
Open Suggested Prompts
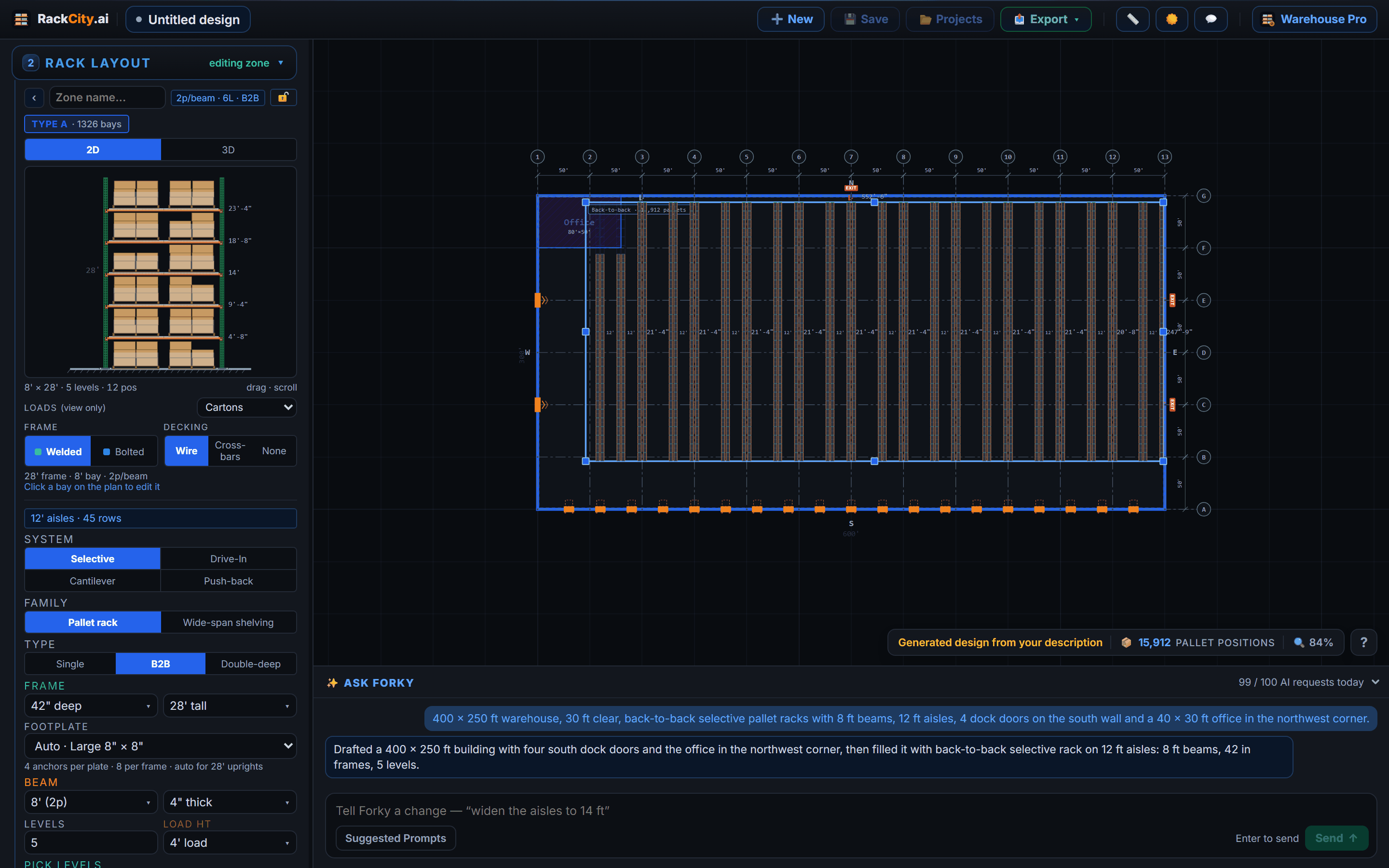tap(395, 838)
